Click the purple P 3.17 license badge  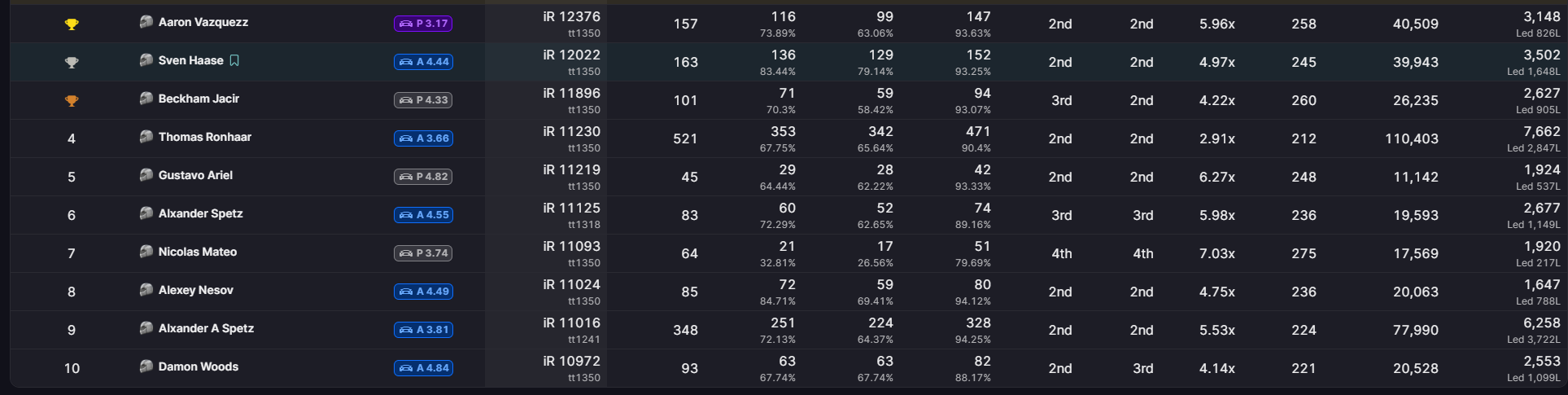click(423, 24)
